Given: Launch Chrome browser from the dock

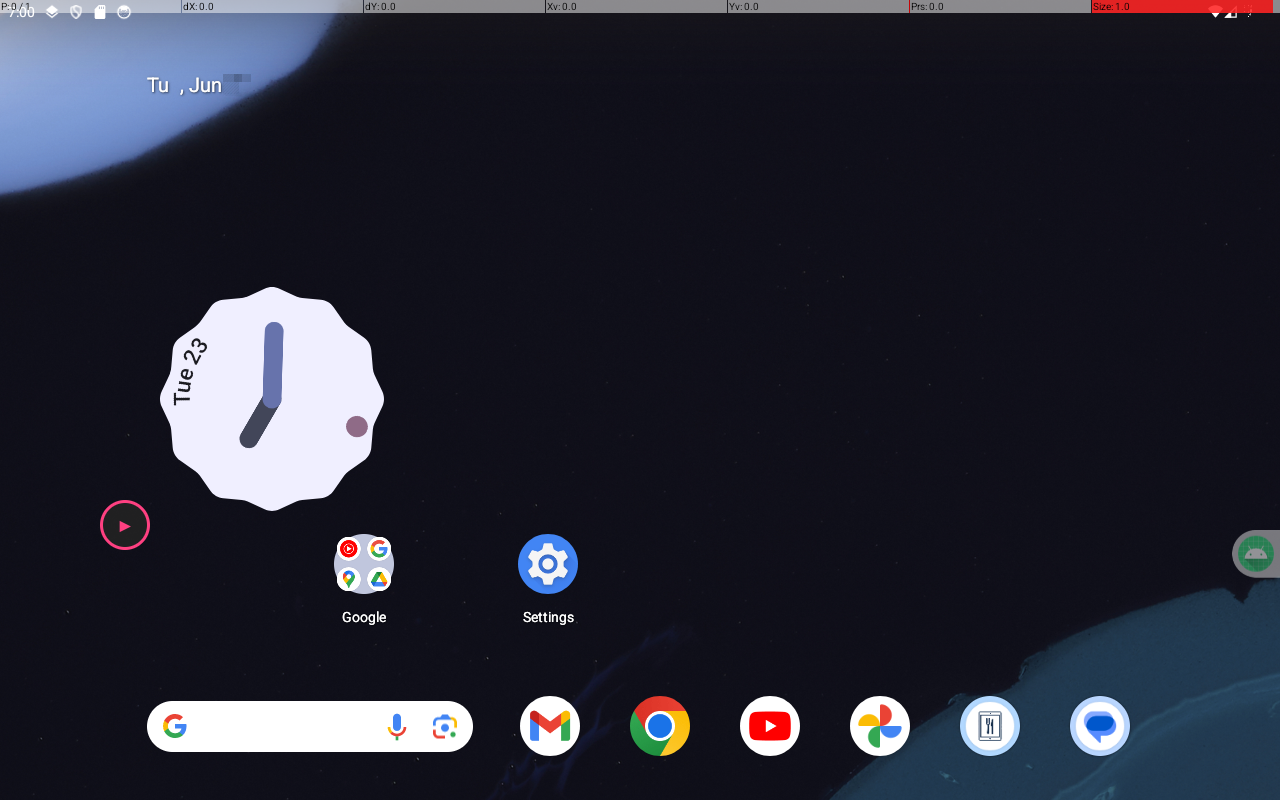Looking at the screenshot, I should point(660,726).
